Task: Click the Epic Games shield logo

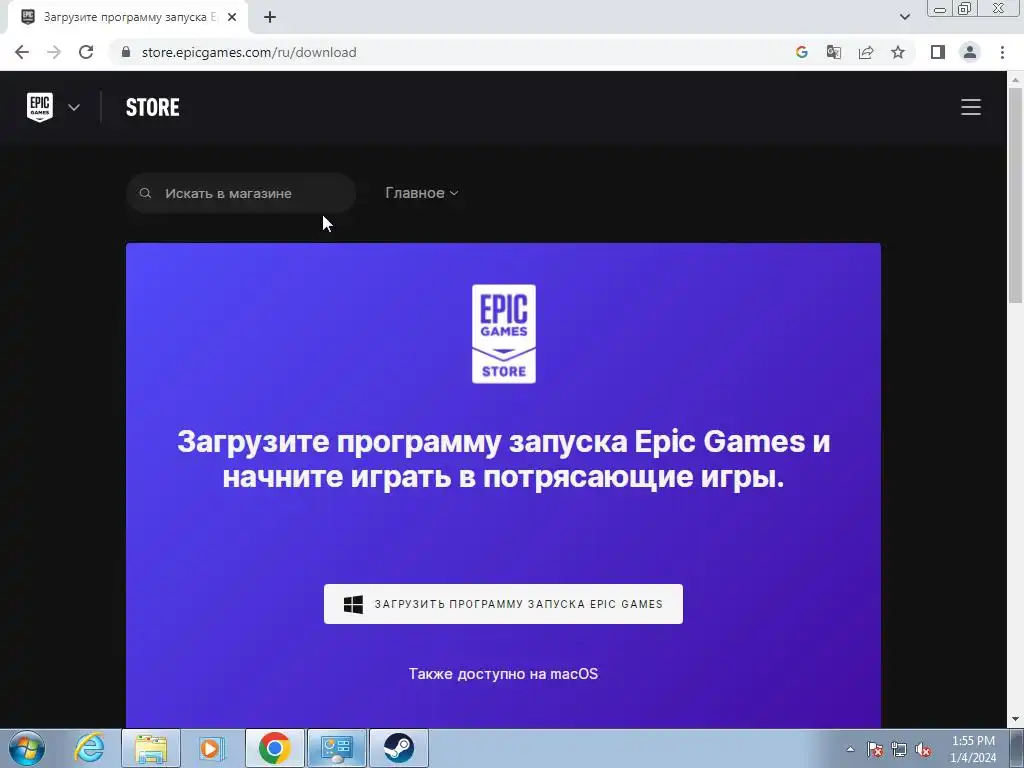Action: (x=40, y=107)
